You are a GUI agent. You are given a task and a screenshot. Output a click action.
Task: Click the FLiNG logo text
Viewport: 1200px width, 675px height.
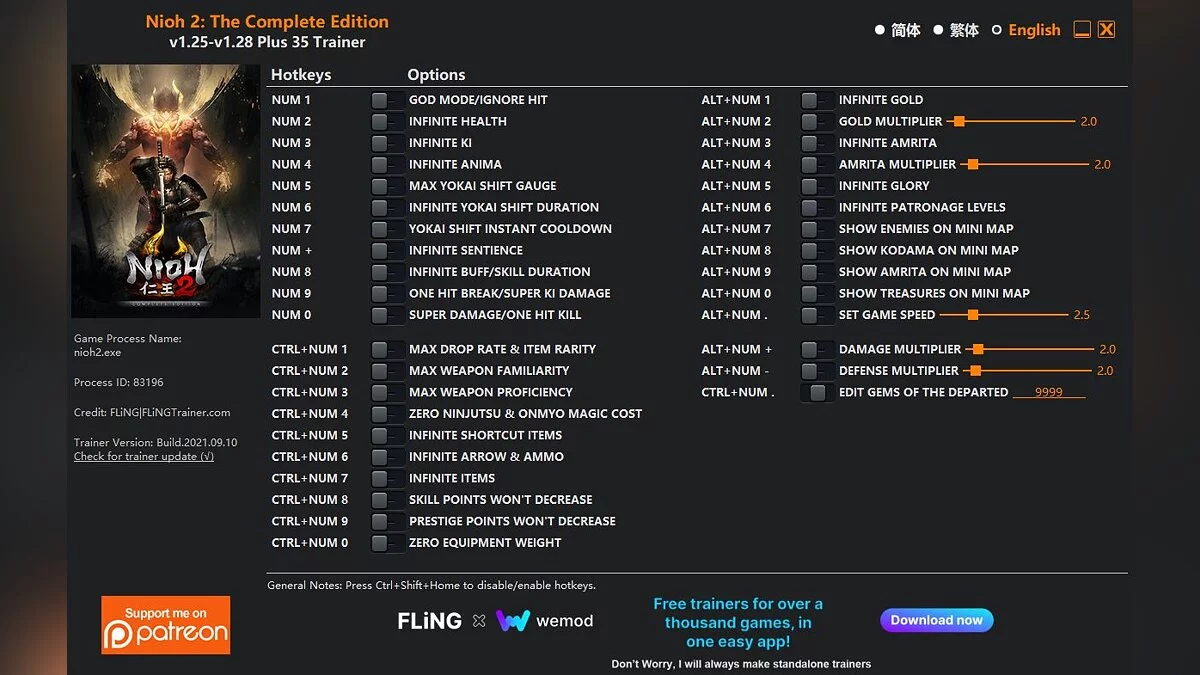tap(430, 621)
